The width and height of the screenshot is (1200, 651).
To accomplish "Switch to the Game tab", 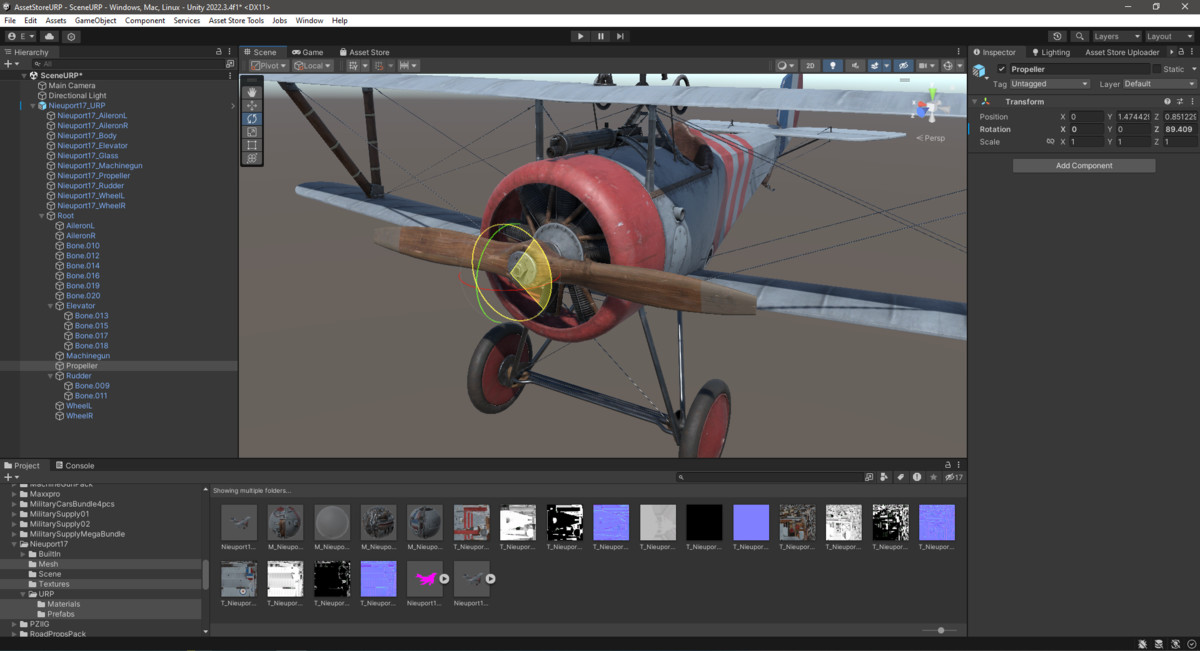I will tap(307, 51).
